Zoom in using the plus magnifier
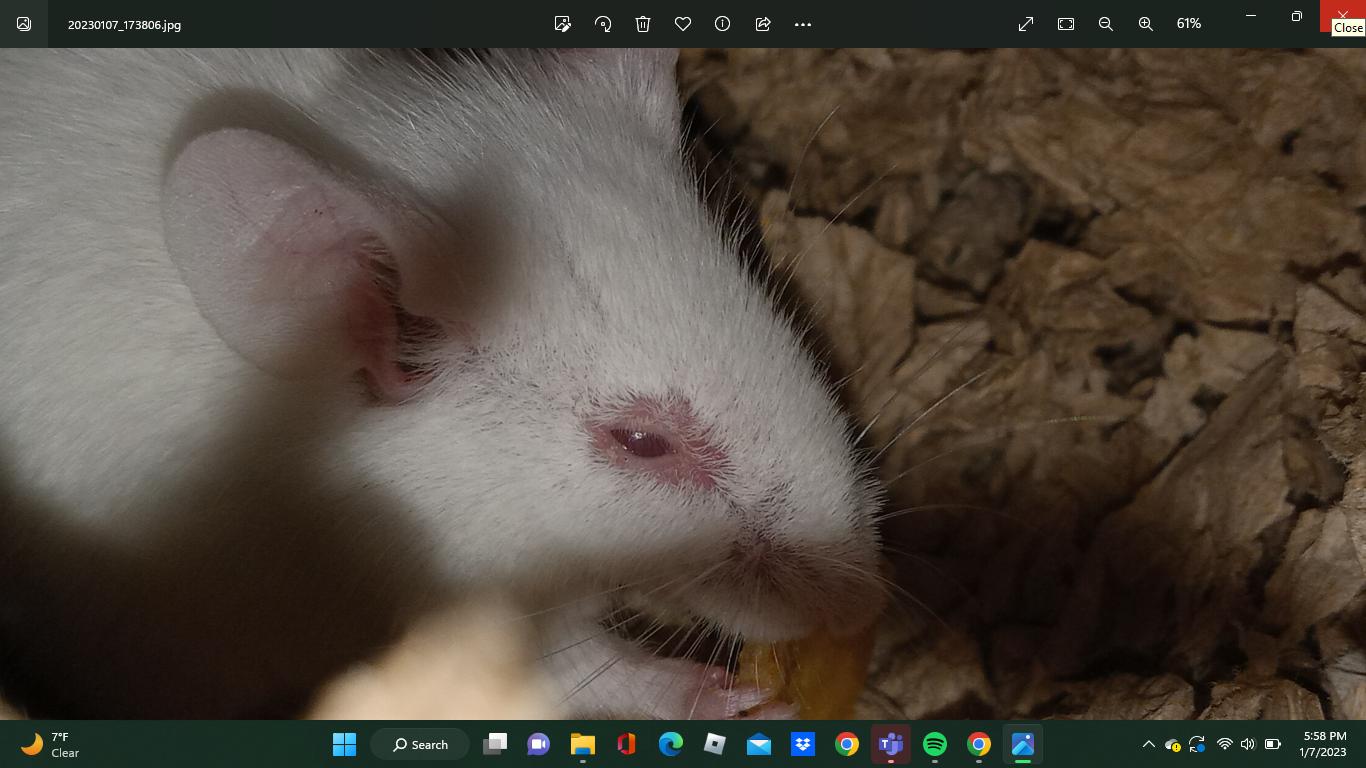The width and height of the screenshot is (1366, 768). [1146, 24]
